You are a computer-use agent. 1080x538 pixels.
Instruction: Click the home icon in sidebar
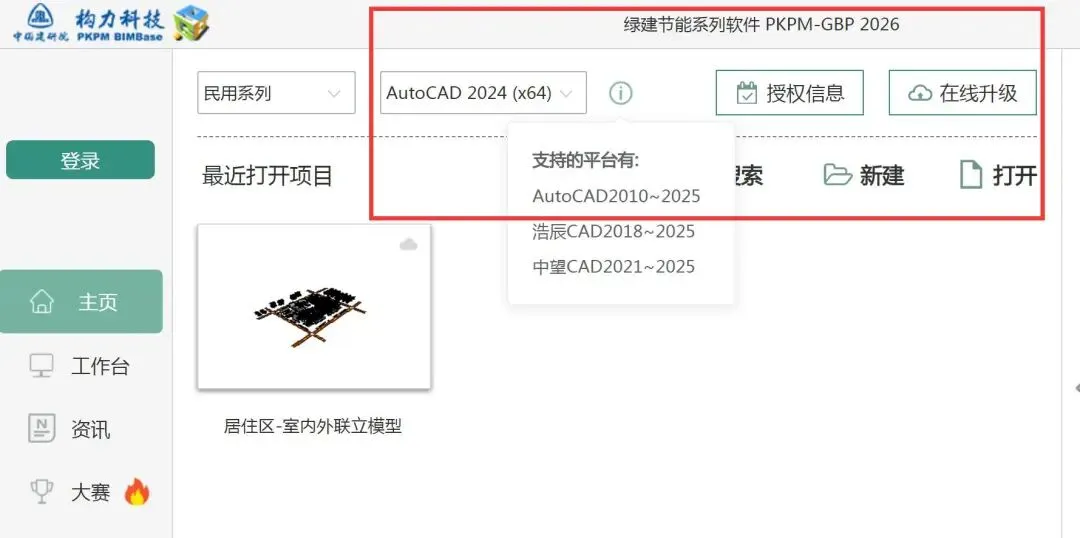(42, 302)
